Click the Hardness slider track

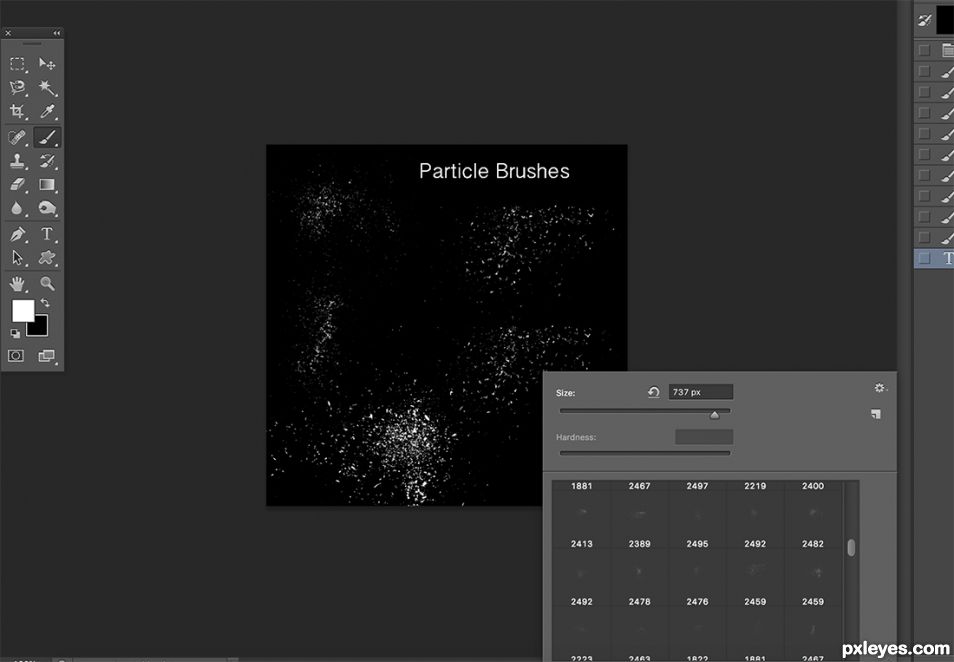[x=645, y=453]
